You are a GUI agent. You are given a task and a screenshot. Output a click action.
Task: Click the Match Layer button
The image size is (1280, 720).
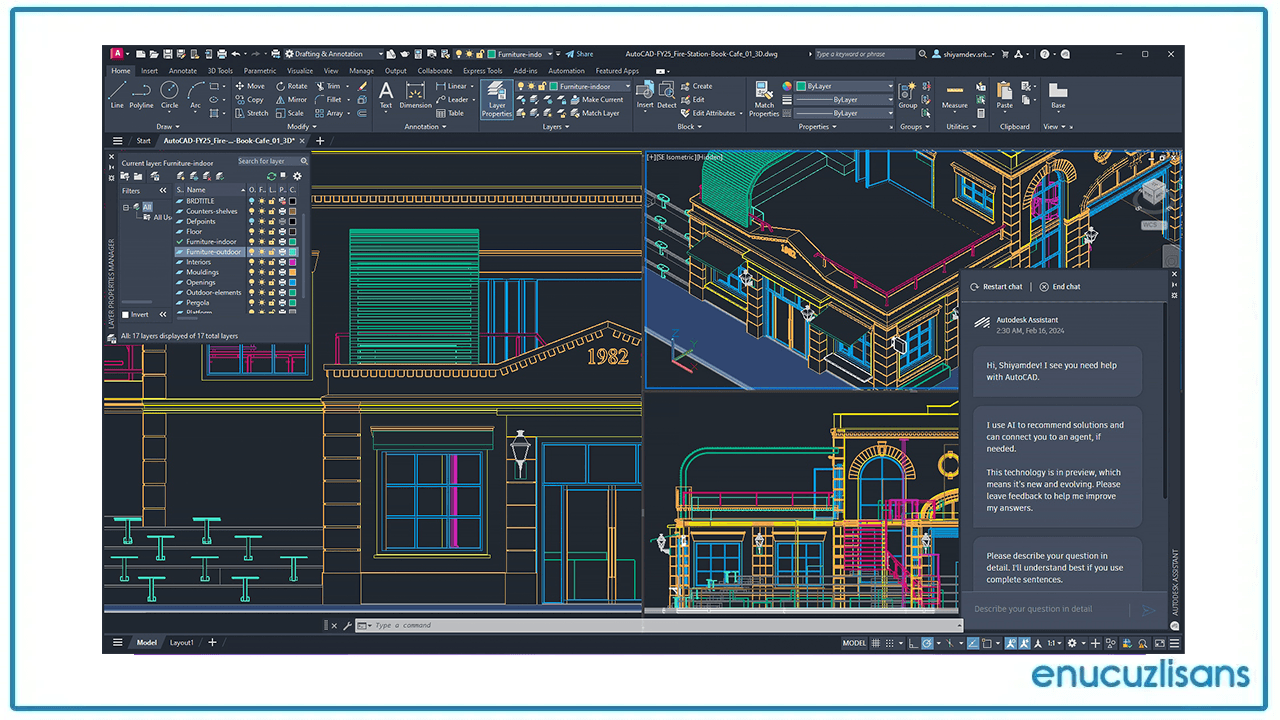tap(594, 113)
